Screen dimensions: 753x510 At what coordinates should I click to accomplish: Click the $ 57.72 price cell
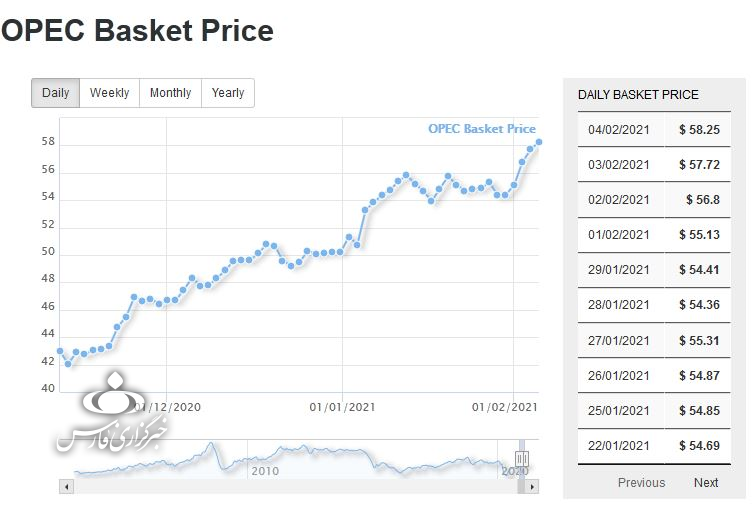point(699,165)
